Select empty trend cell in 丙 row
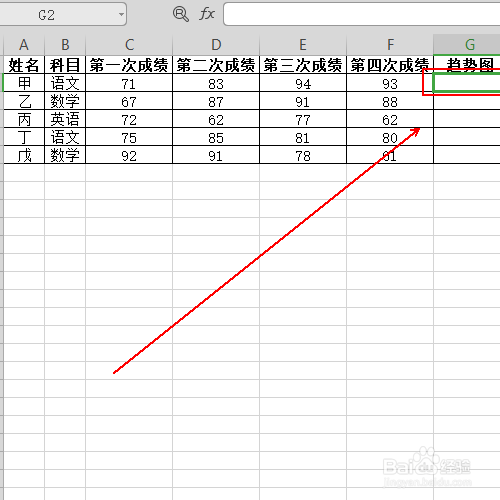 [467, 119]
